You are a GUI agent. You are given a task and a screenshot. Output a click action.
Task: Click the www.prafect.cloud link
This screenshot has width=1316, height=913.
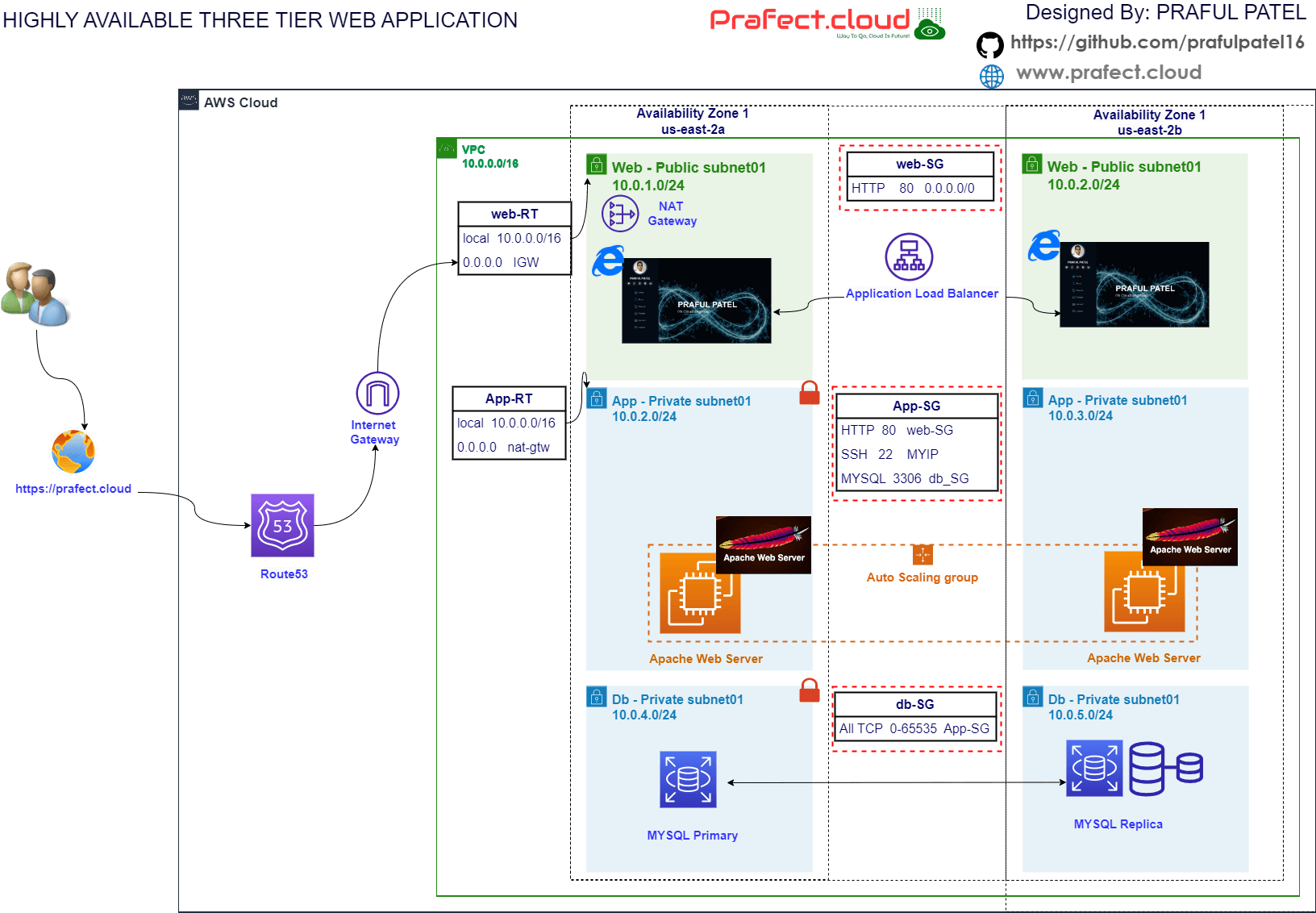(1110, 73)
